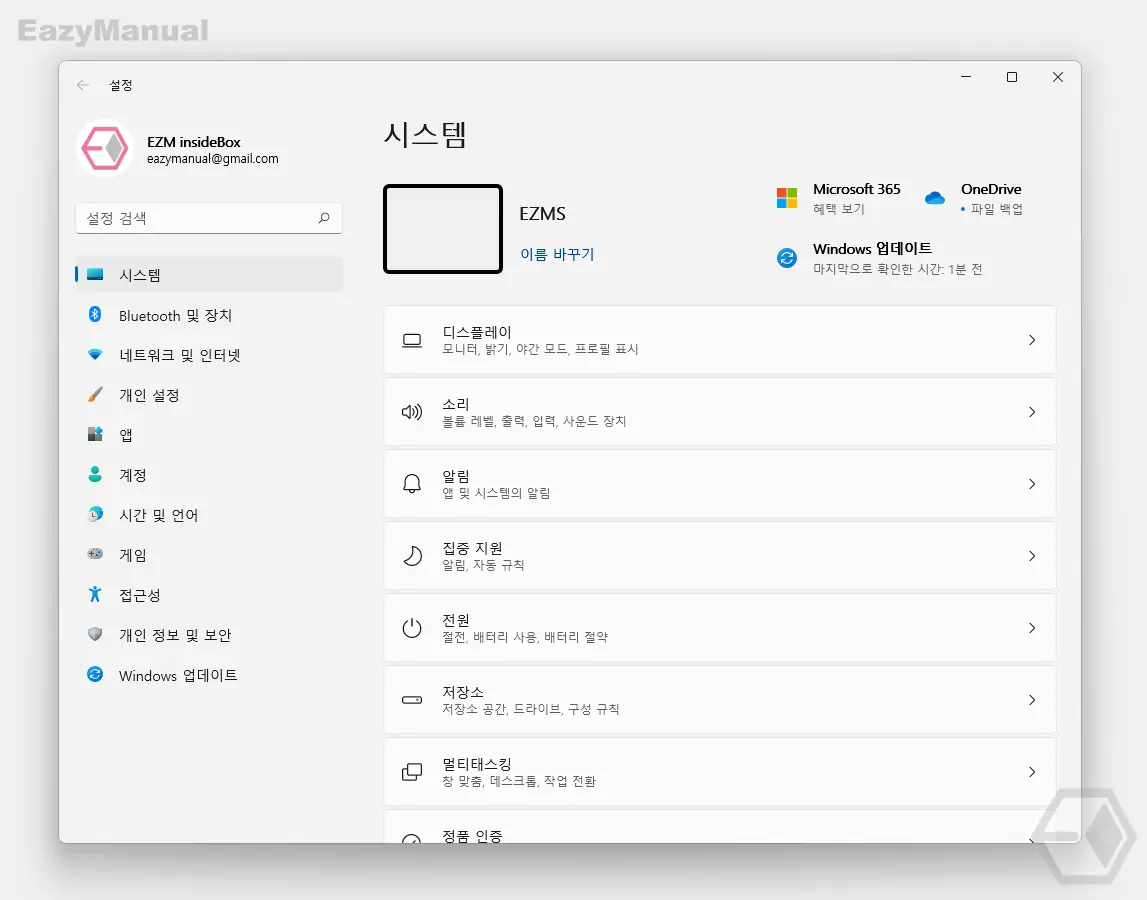Click the 이름 바꾸기 link
Screen dimensions: 1147x900
point(557,254)
